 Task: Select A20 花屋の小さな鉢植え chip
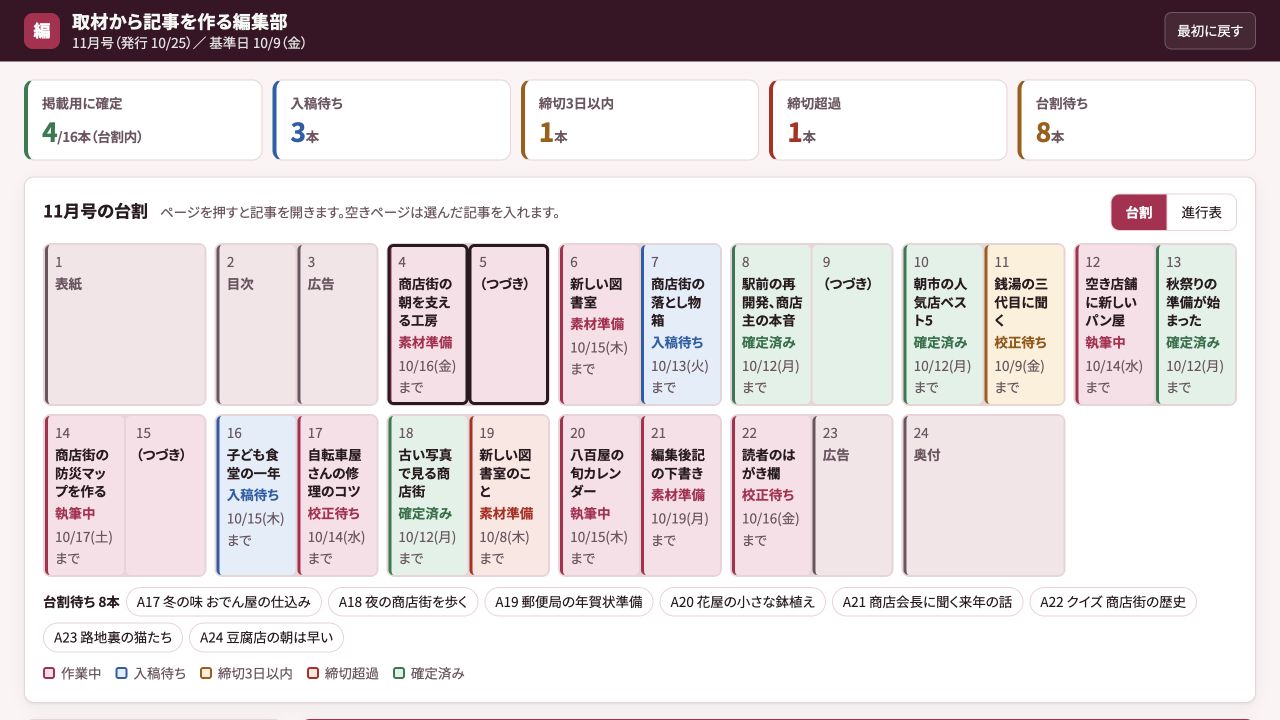click(x=743, y=602)
